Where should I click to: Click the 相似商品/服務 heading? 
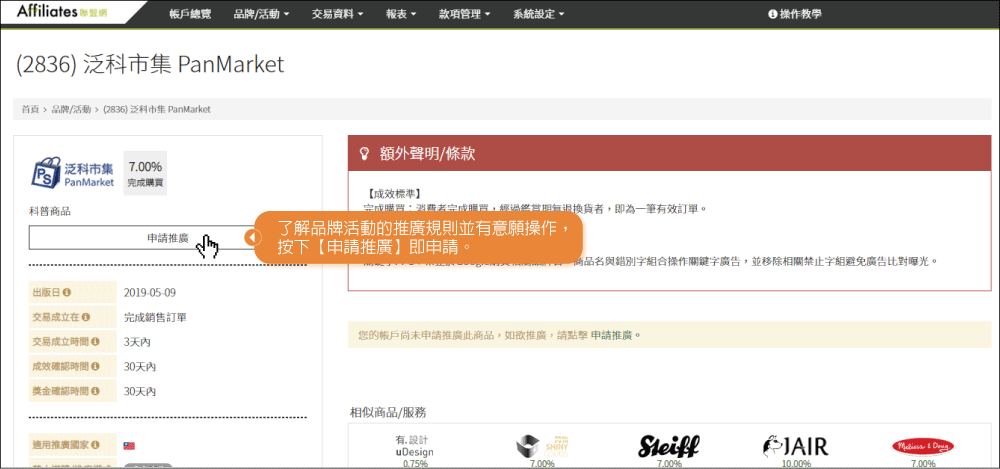click(388, 413)
